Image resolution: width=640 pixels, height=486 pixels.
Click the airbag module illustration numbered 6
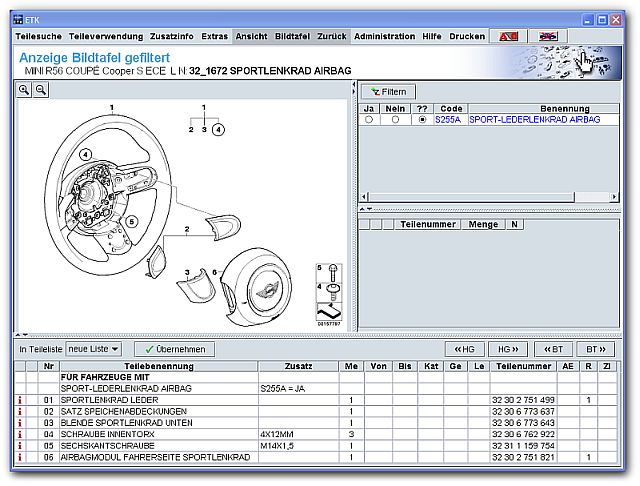coord(256,288)
